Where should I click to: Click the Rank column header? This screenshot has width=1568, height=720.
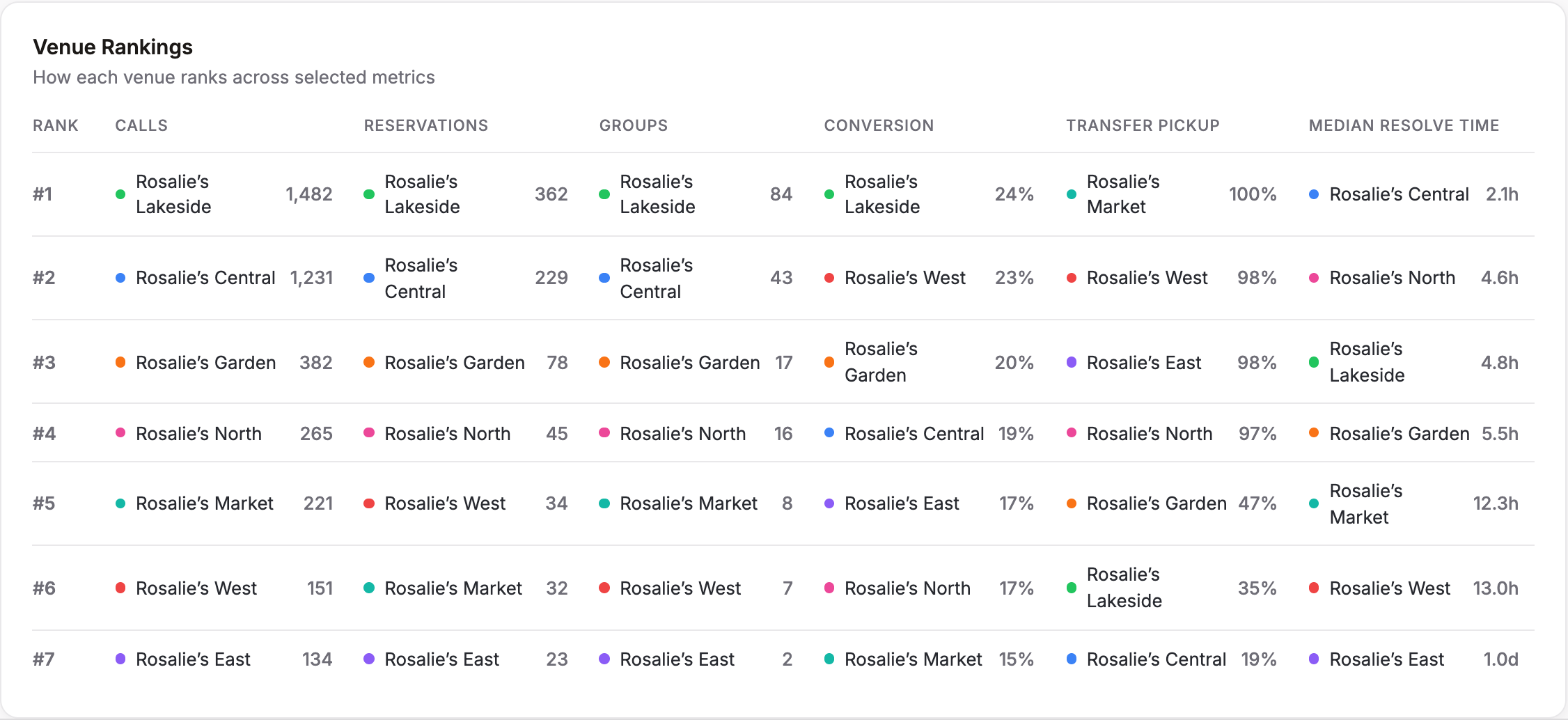56,125
